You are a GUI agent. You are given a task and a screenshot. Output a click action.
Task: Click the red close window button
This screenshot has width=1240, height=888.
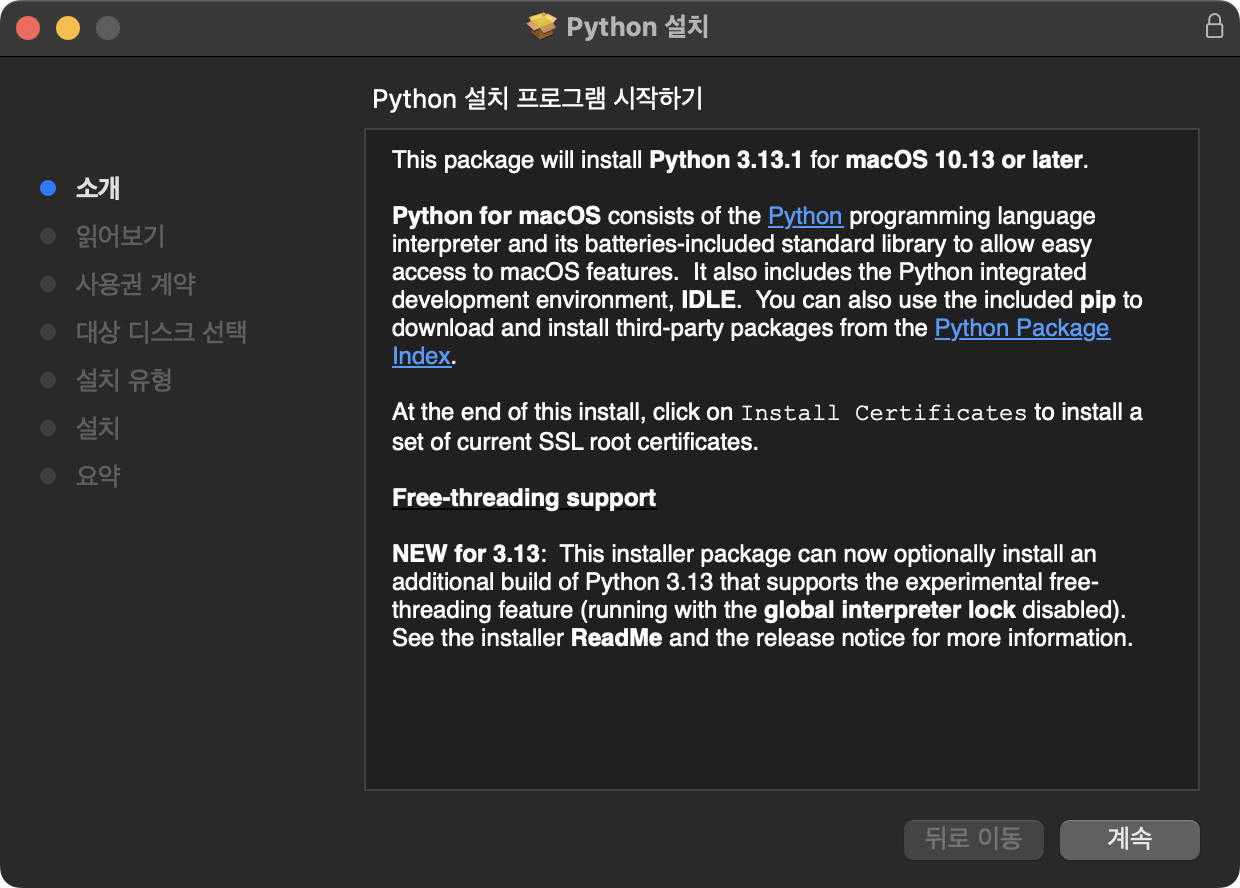tap(28, 28)
